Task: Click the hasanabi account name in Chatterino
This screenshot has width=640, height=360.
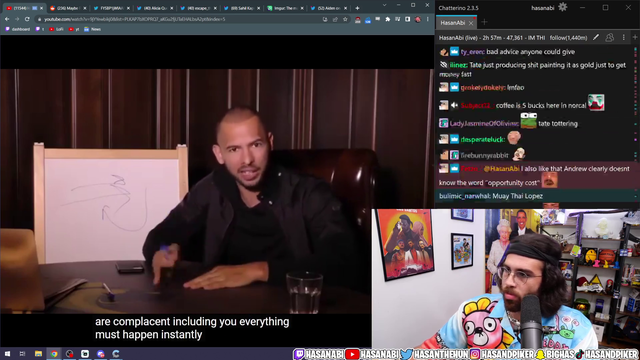Action: [x=542, y=8]
